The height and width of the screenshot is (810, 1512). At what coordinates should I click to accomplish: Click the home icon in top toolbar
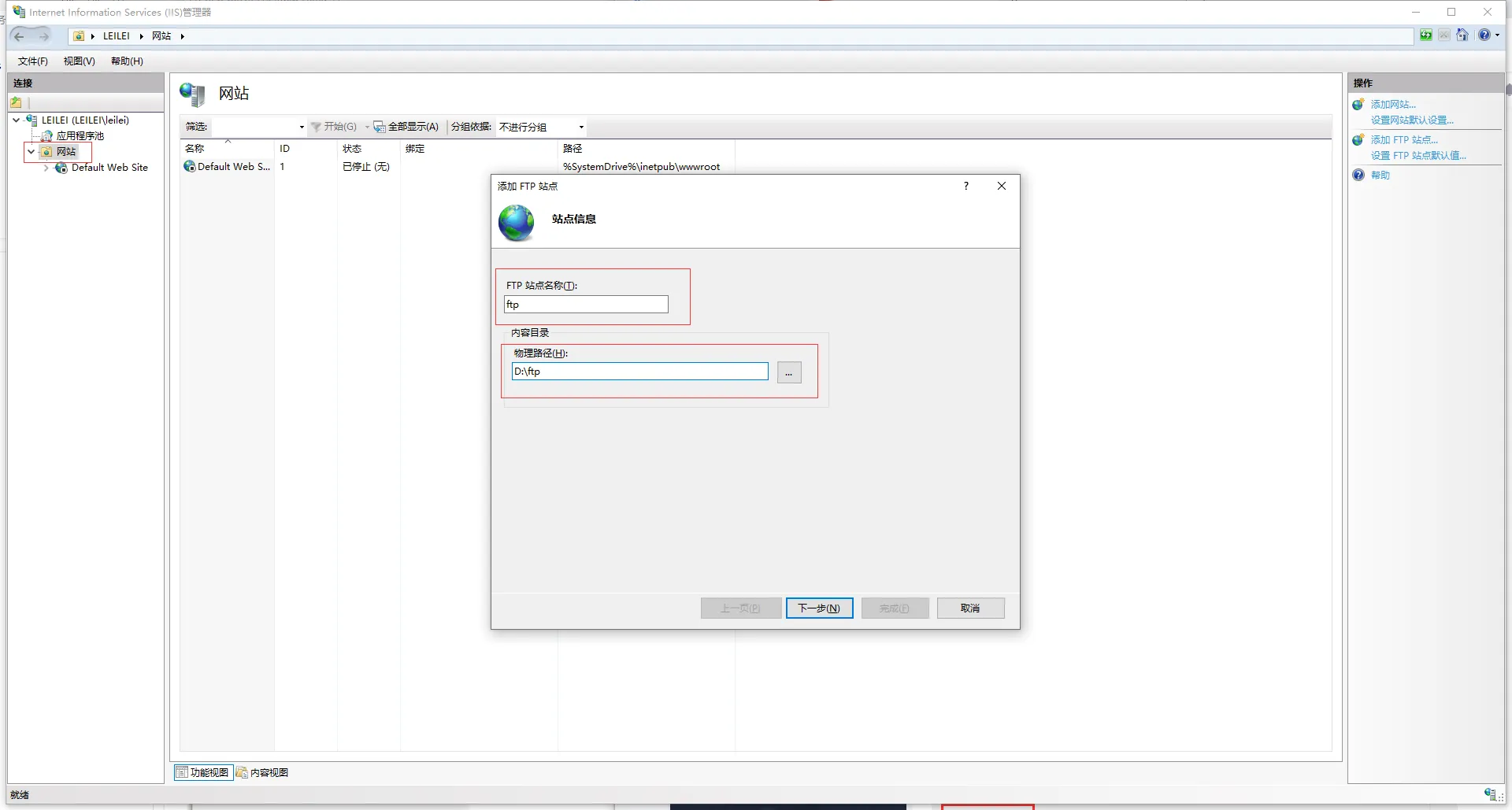(1462, 35)
